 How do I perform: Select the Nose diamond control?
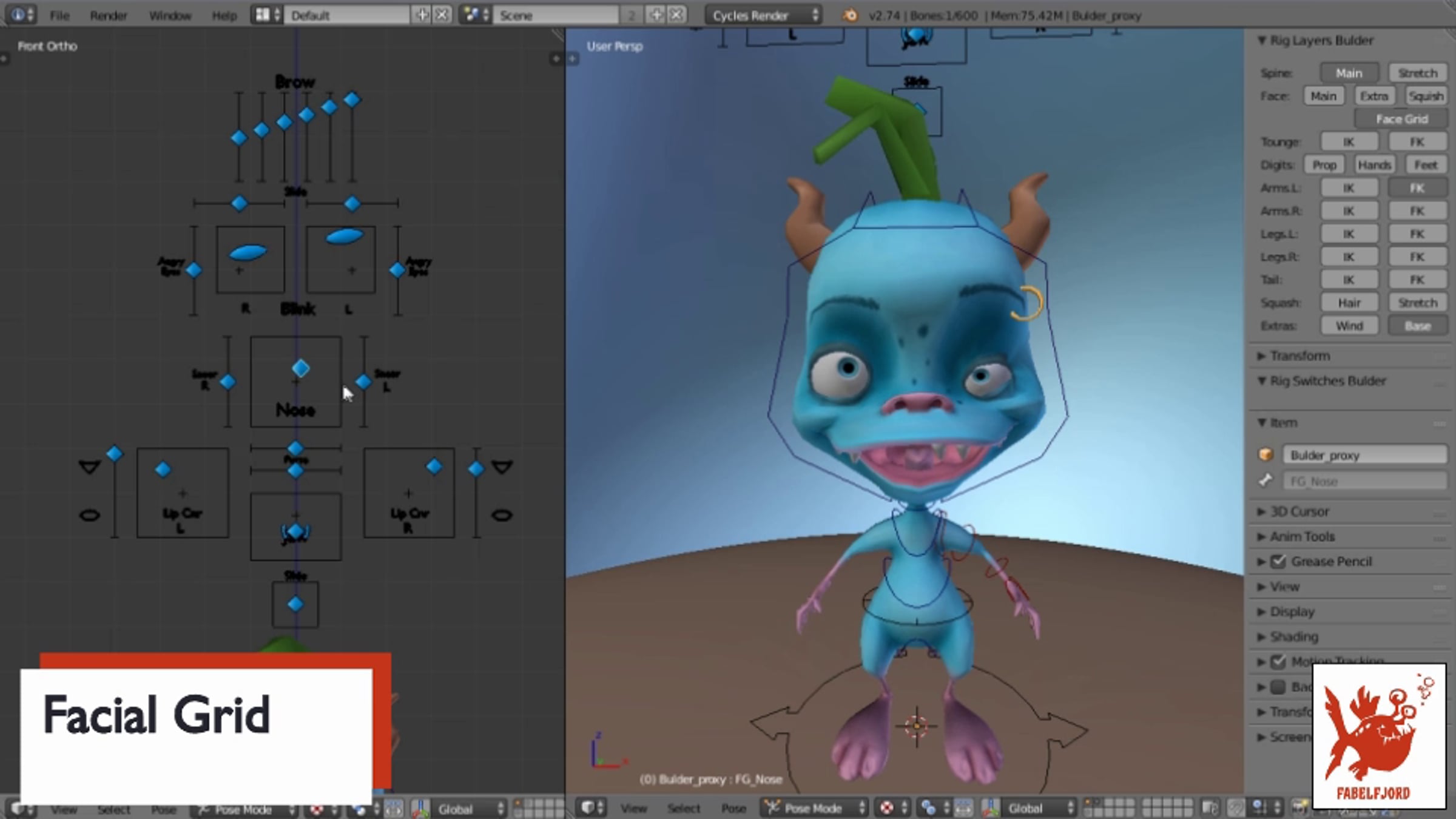point(300,368)
